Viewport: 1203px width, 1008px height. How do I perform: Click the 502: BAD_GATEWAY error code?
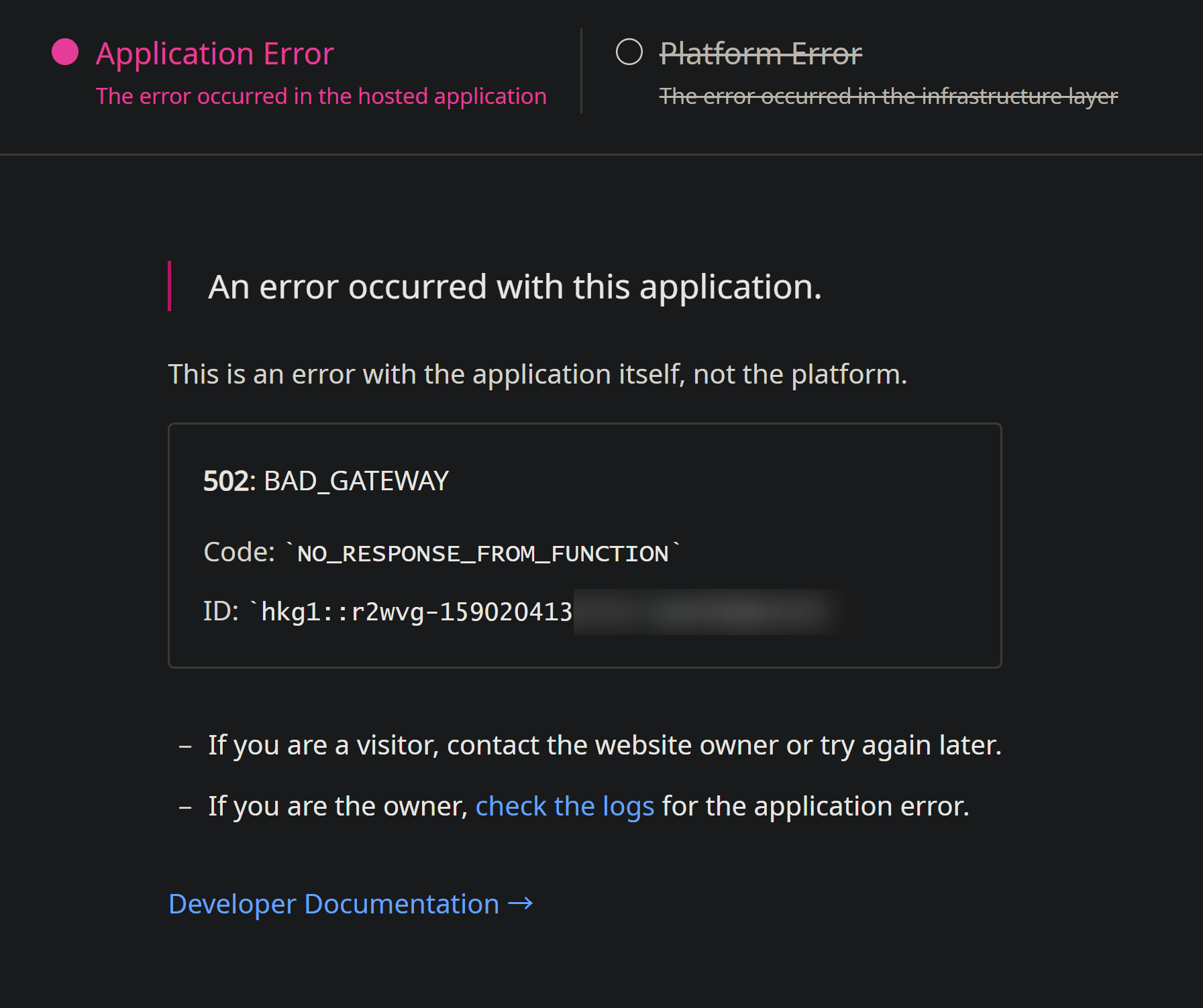[x=325, y=480]
